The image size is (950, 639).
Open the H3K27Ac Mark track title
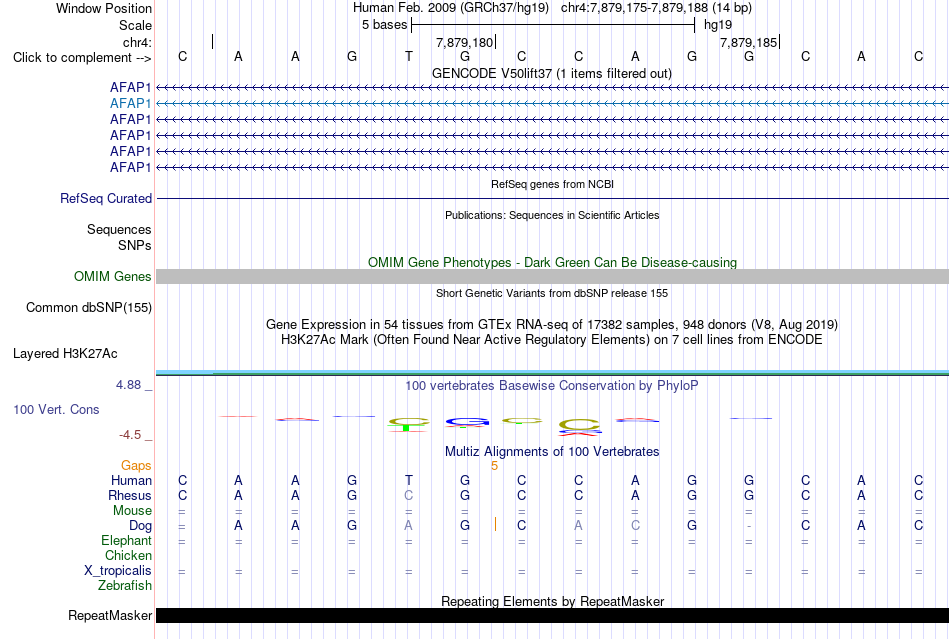(x=552, y=339)
